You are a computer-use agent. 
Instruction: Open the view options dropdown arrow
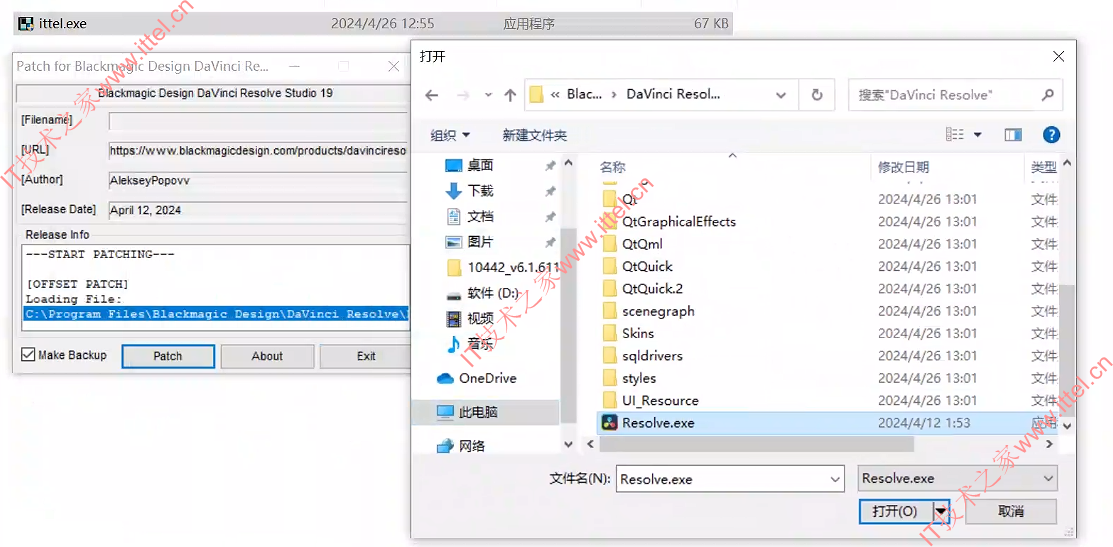click(977, 135)
